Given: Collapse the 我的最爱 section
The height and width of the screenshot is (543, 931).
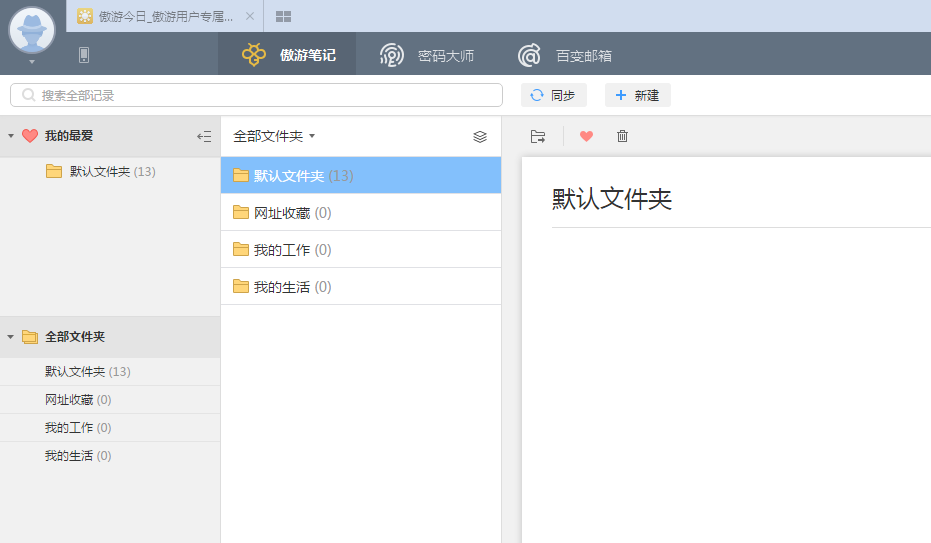Looking at the screenshot, I should (x=11, y=136).
